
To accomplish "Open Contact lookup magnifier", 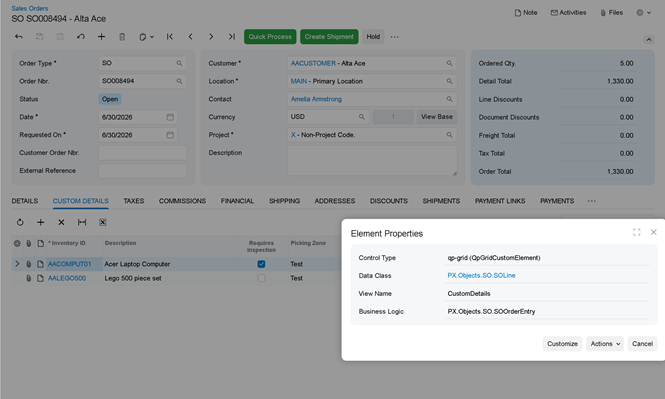I will point(449,99).
